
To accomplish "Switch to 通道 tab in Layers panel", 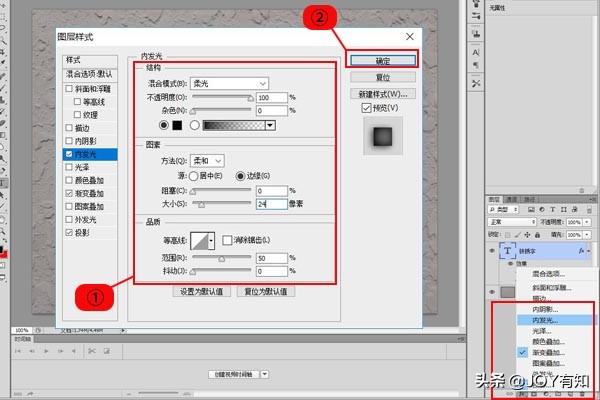I will (x=512, y=199).
